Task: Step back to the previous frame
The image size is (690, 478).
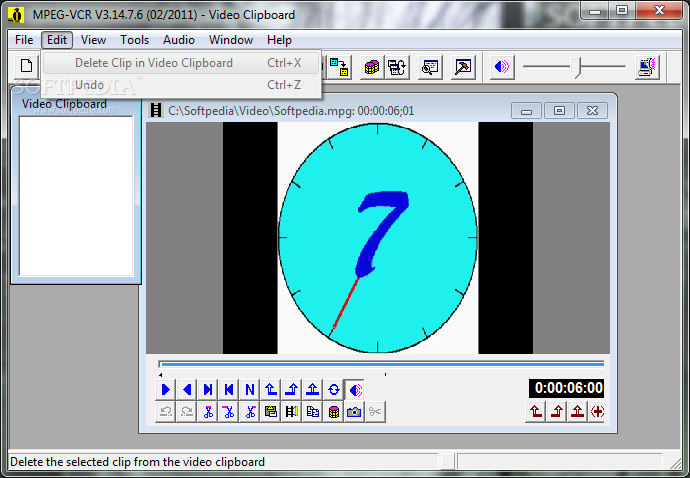Action: tap(229, 390)
